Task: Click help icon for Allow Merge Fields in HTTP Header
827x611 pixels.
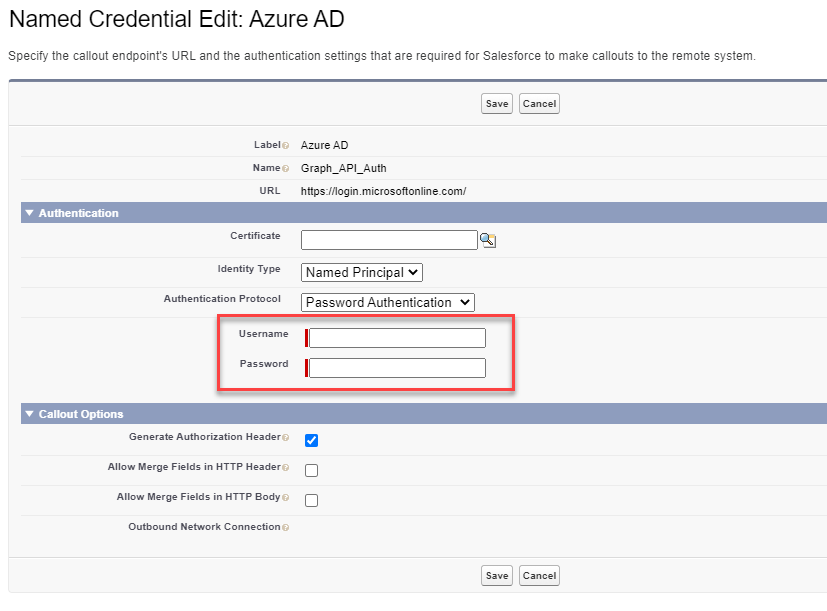Action: tap(285, 468)
